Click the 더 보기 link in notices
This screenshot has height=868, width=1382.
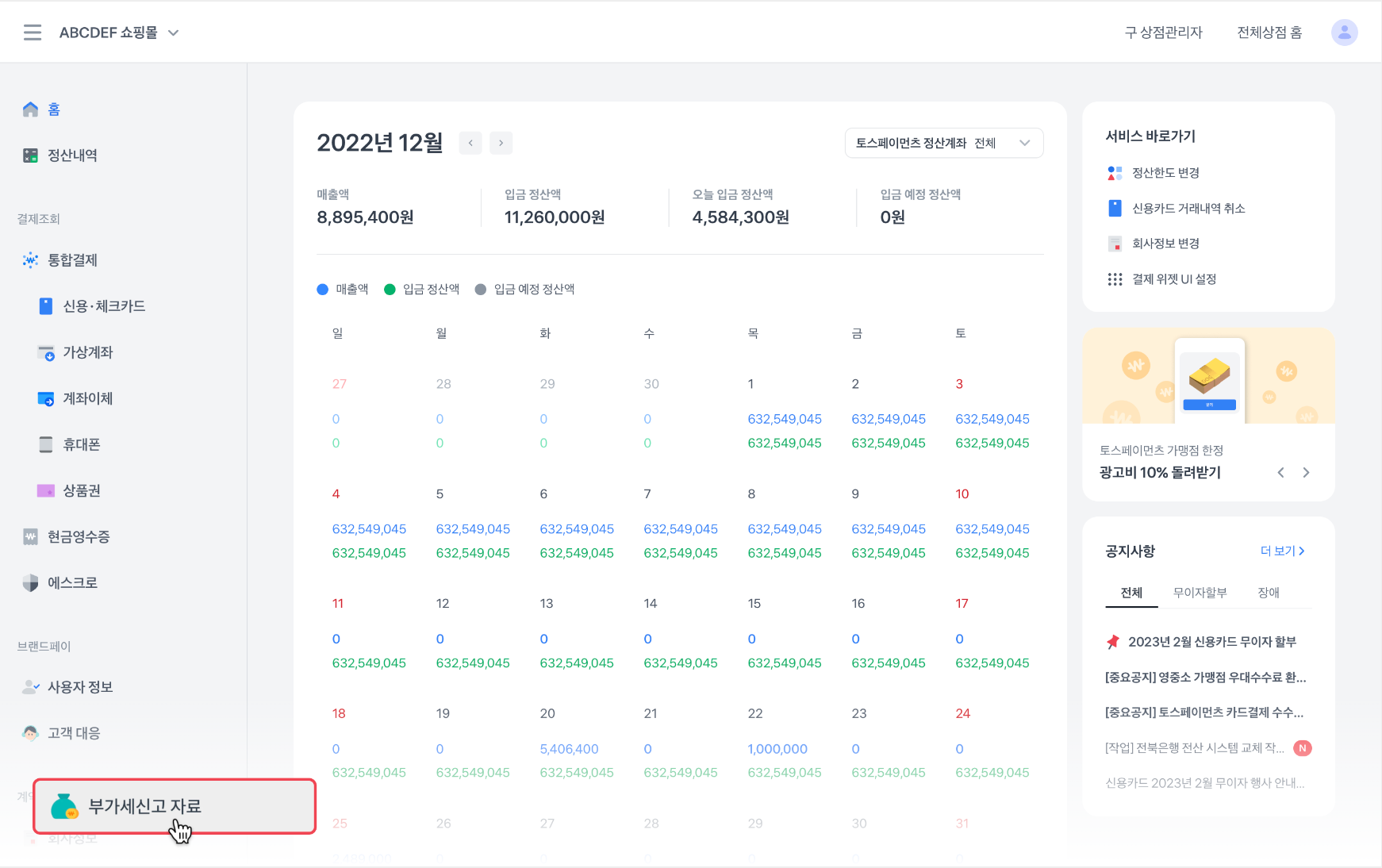(1282, 551)
